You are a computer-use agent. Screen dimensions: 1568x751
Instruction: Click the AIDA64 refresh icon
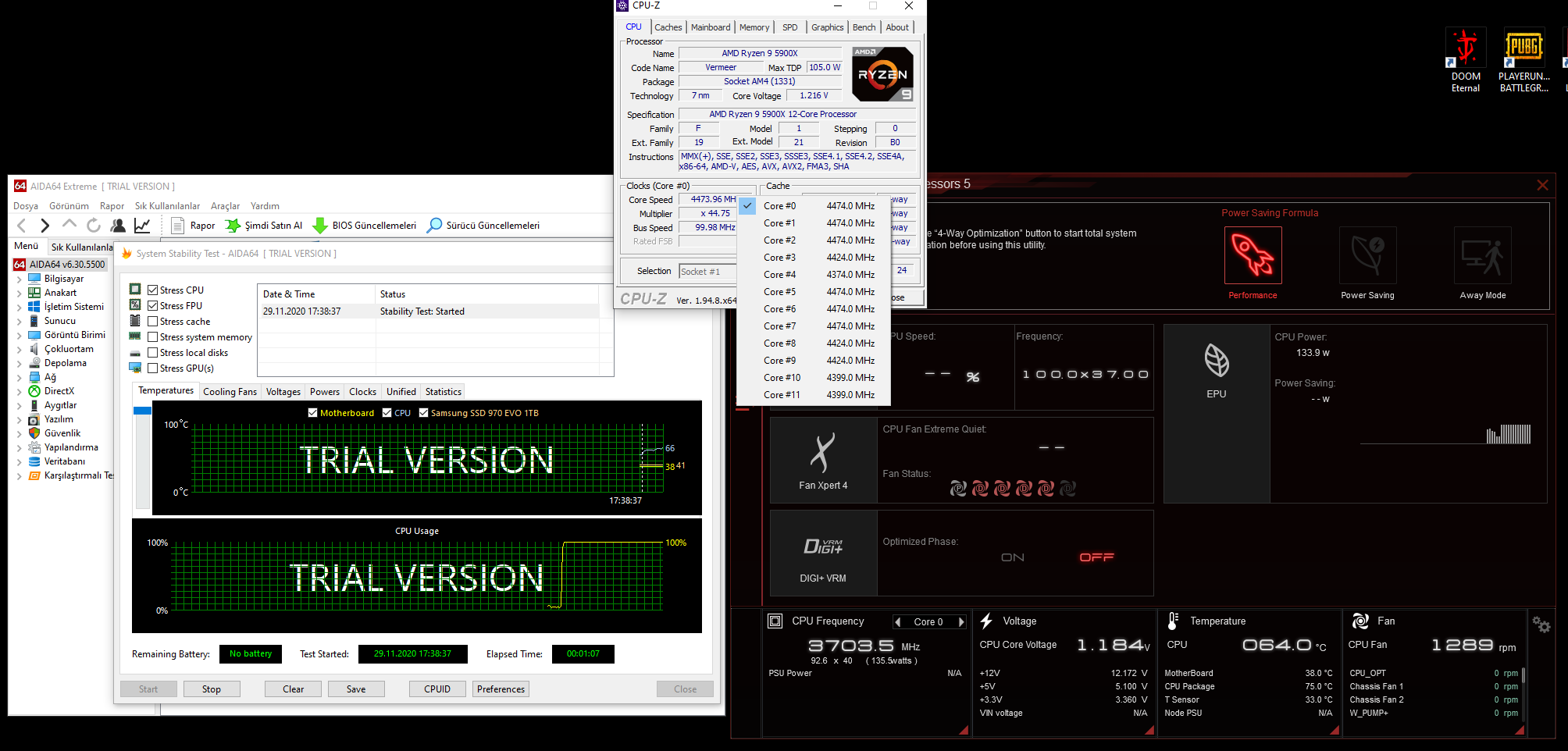[94, 226]
